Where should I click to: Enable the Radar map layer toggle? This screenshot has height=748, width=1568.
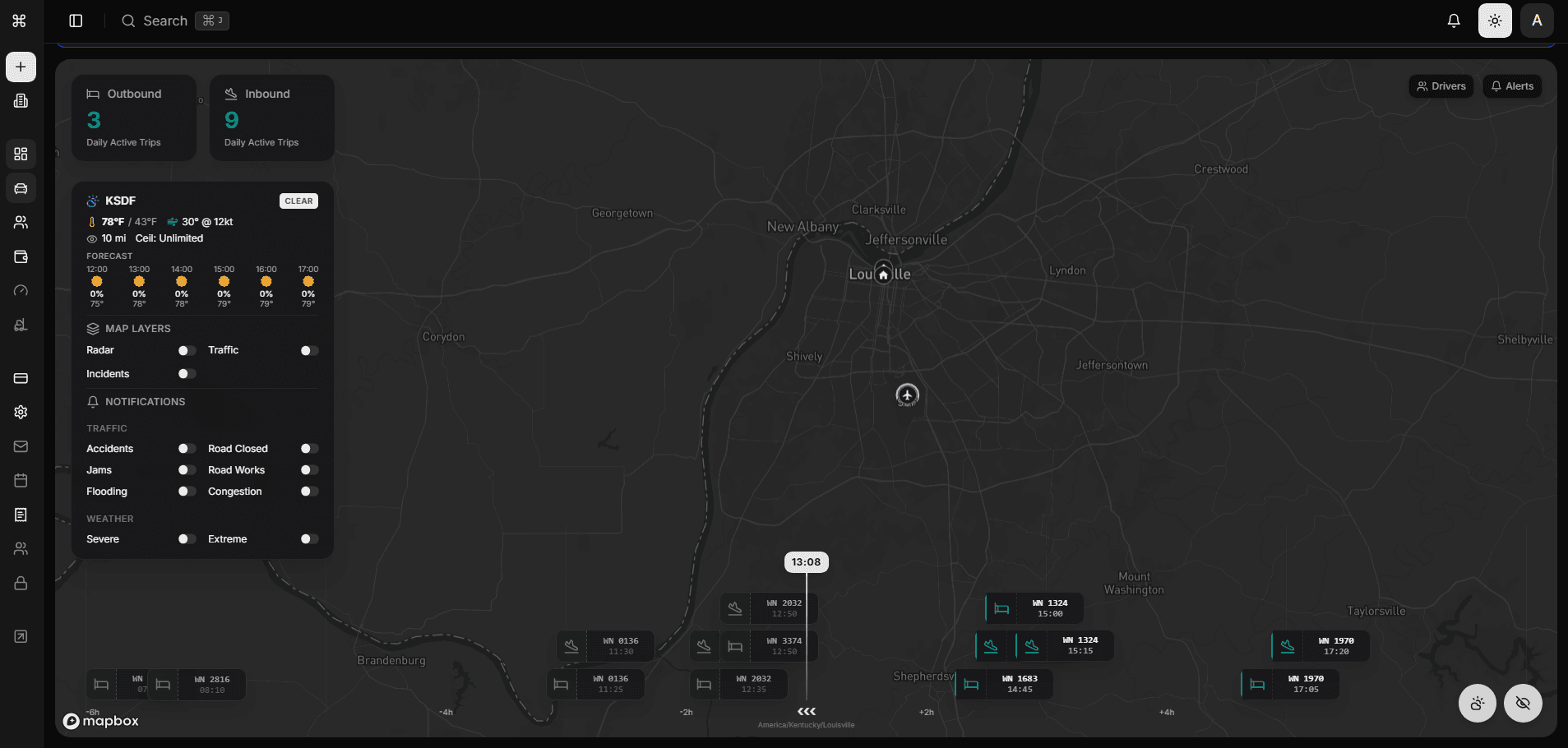(x=187, y=350)
